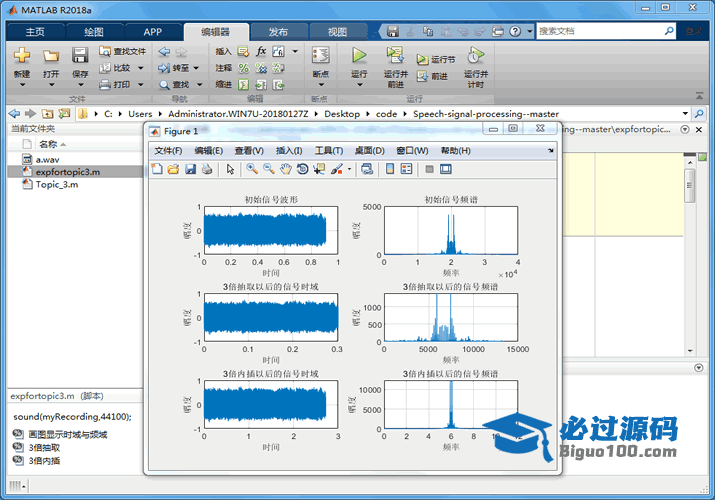
Task: Click the breakpoints (断点) icon
Action: tap(320, 56)
